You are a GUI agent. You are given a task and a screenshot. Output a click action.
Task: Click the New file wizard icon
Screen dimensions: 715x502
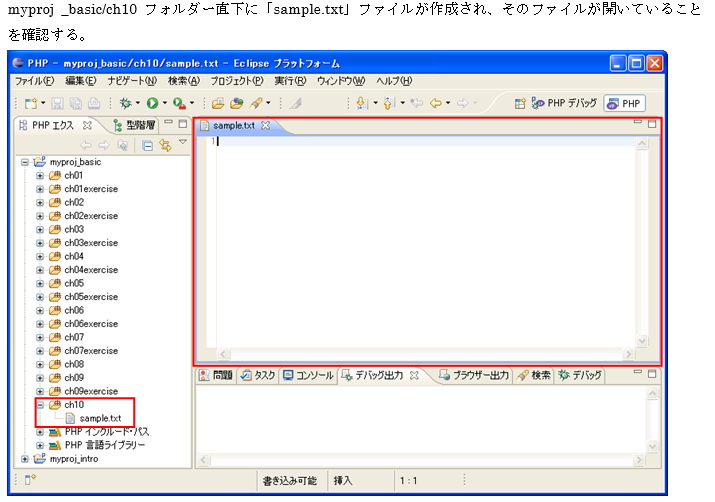31,104
